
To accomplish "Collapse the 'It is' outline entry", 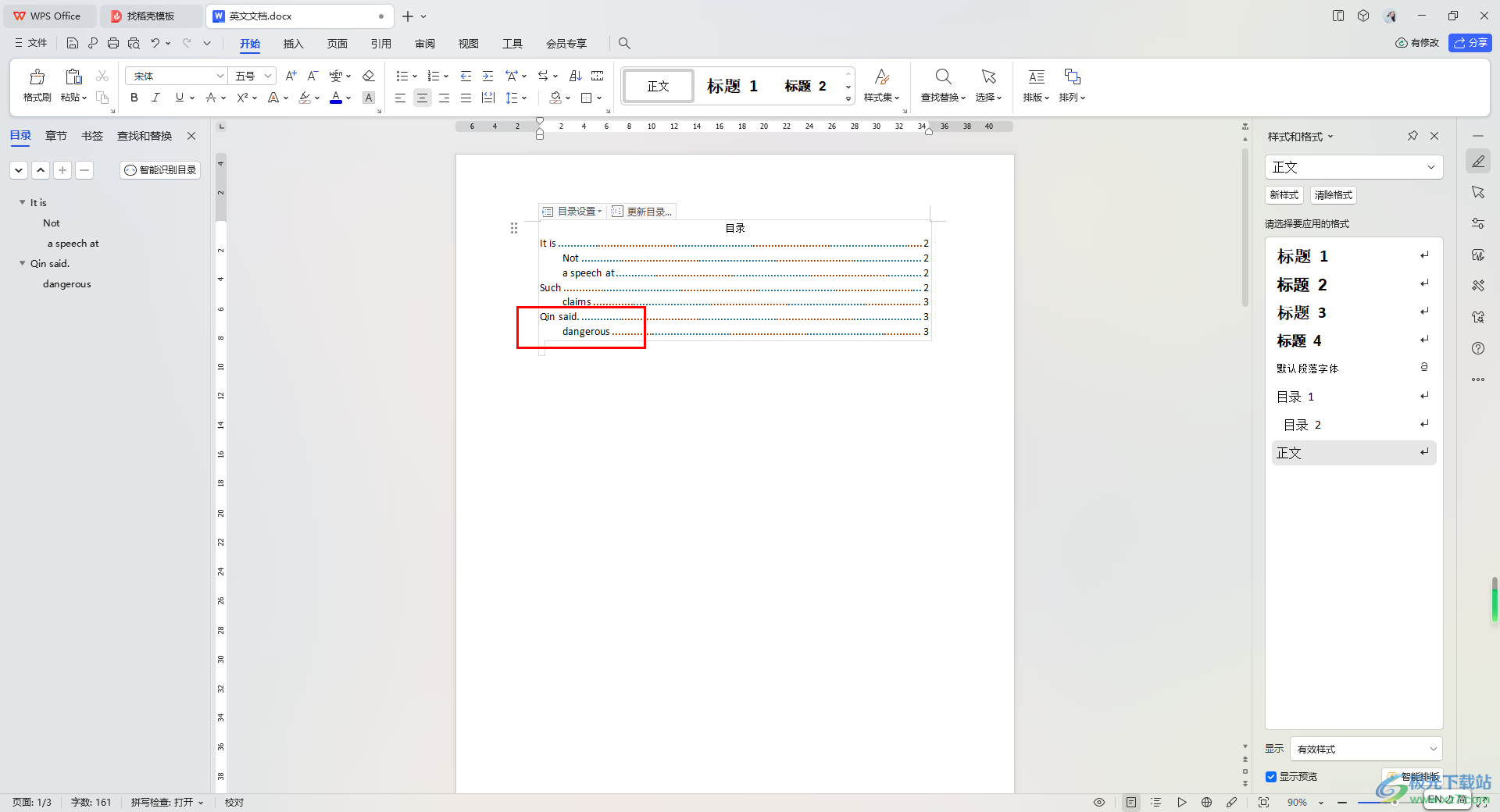I will (x=22, y=202).
